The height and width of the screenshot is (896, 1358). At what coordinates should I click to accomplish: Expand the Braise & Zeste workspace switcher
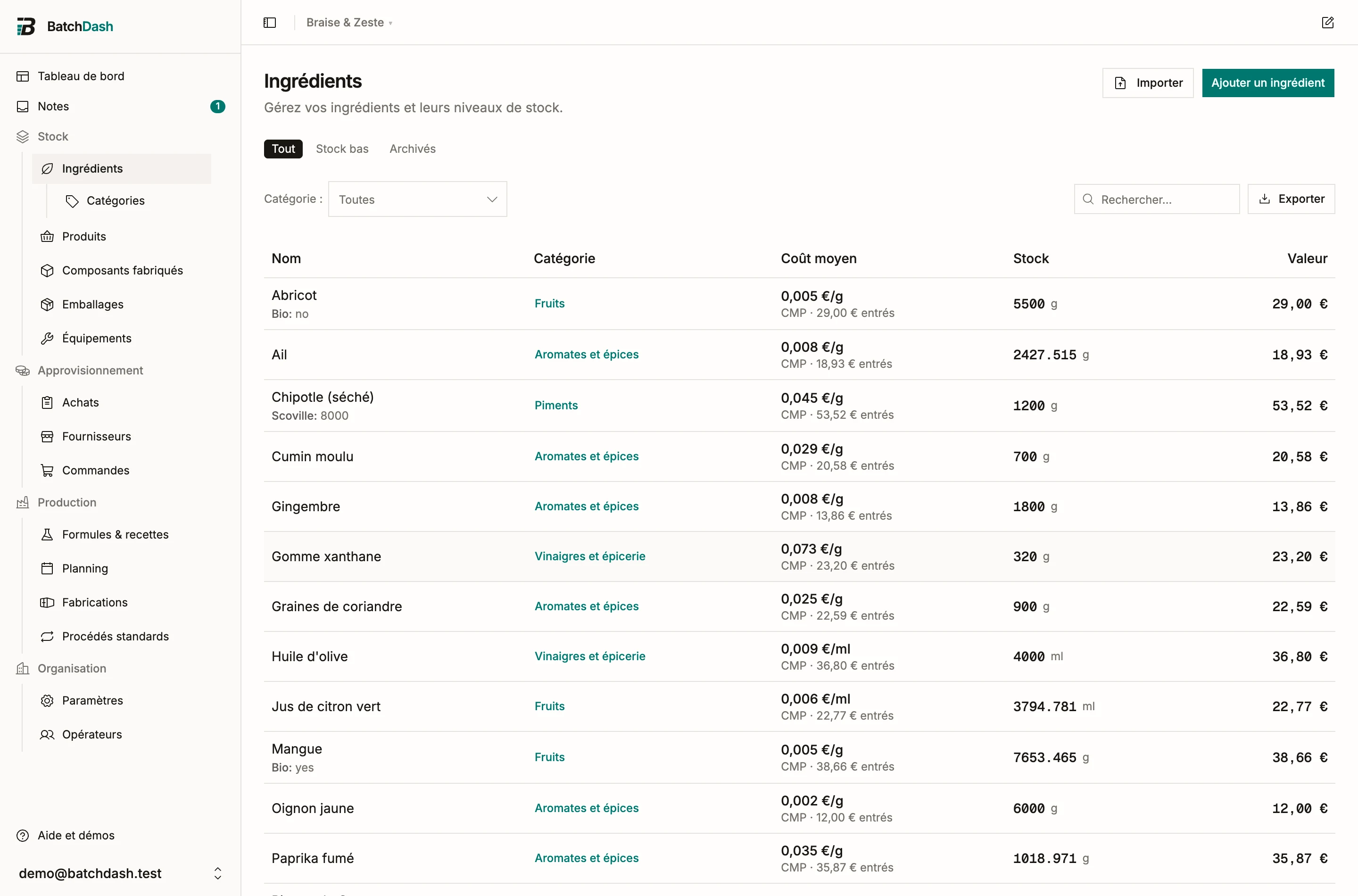coord(349,22)
